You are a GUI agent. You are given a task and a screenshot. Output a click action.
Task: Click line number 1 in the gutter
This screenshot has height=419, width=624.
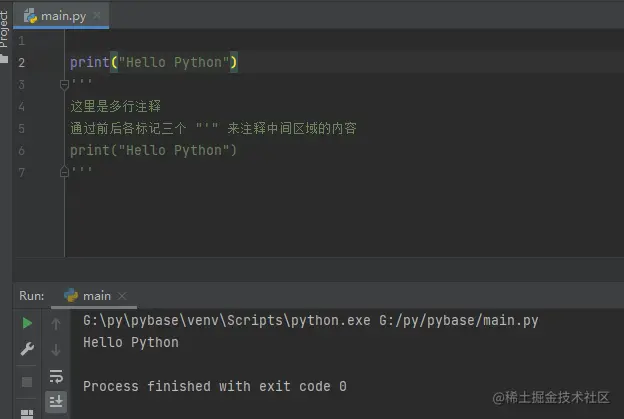(x=21, y=41)
